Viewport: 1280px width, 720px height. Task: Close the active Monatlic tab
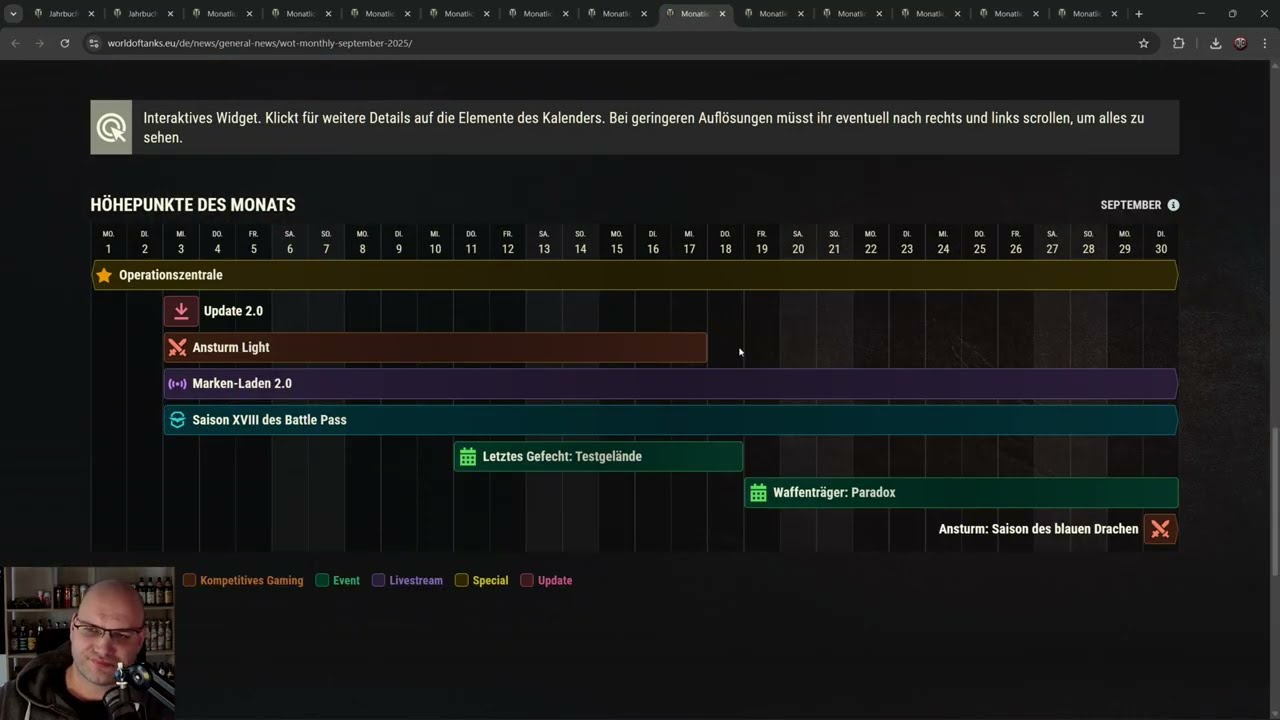click(x=722, y=14)
